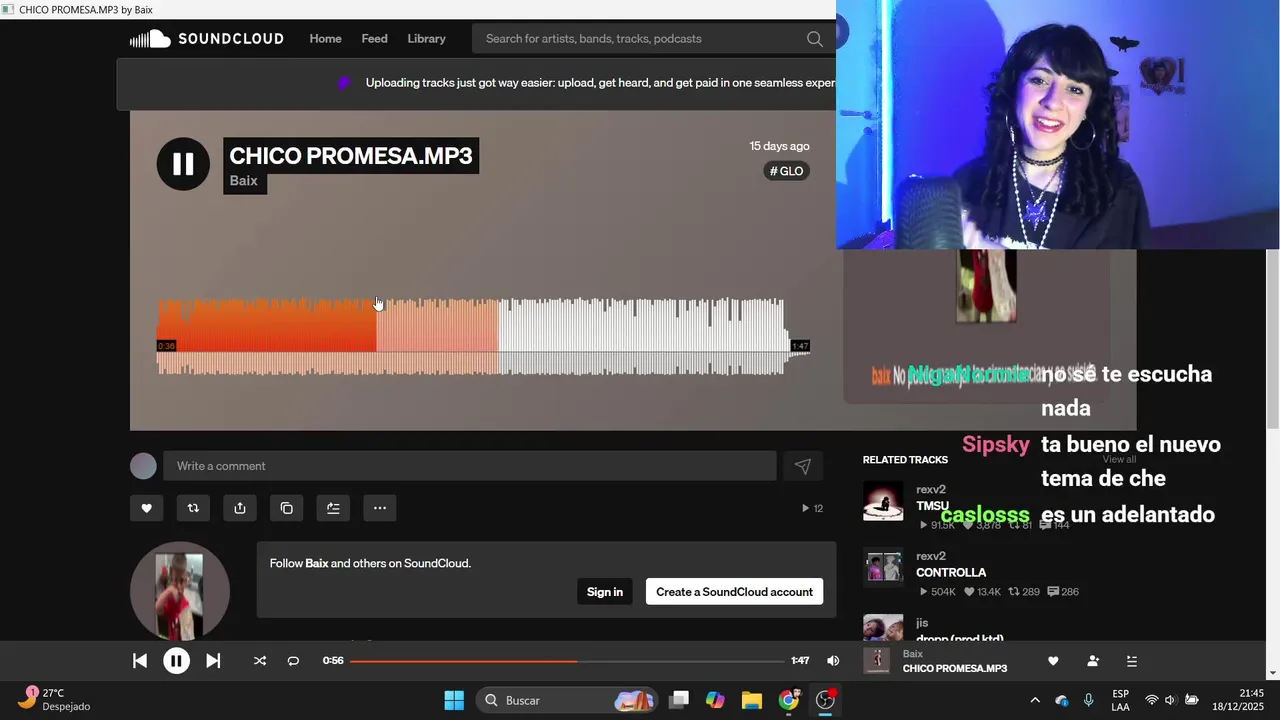Click the 12 plays count
This screenshot has width=1280, height=720.
point(812,509)
